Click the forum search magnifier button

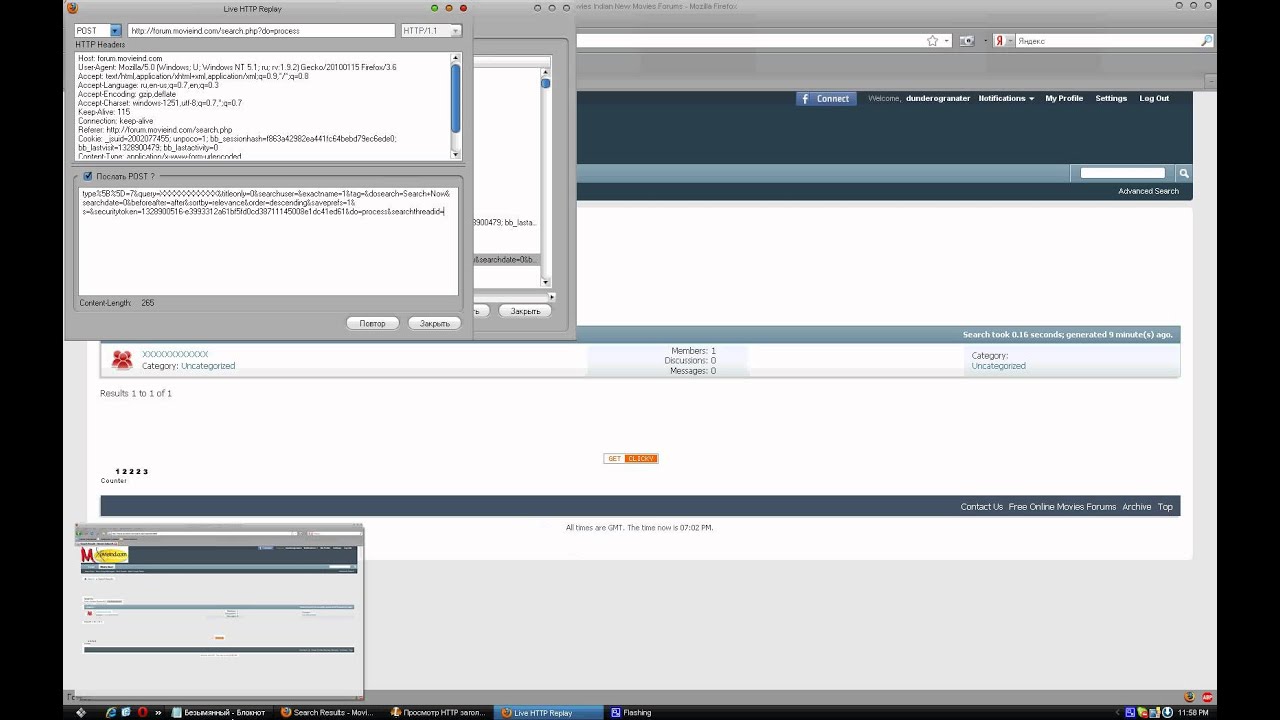click(1184, 173)
